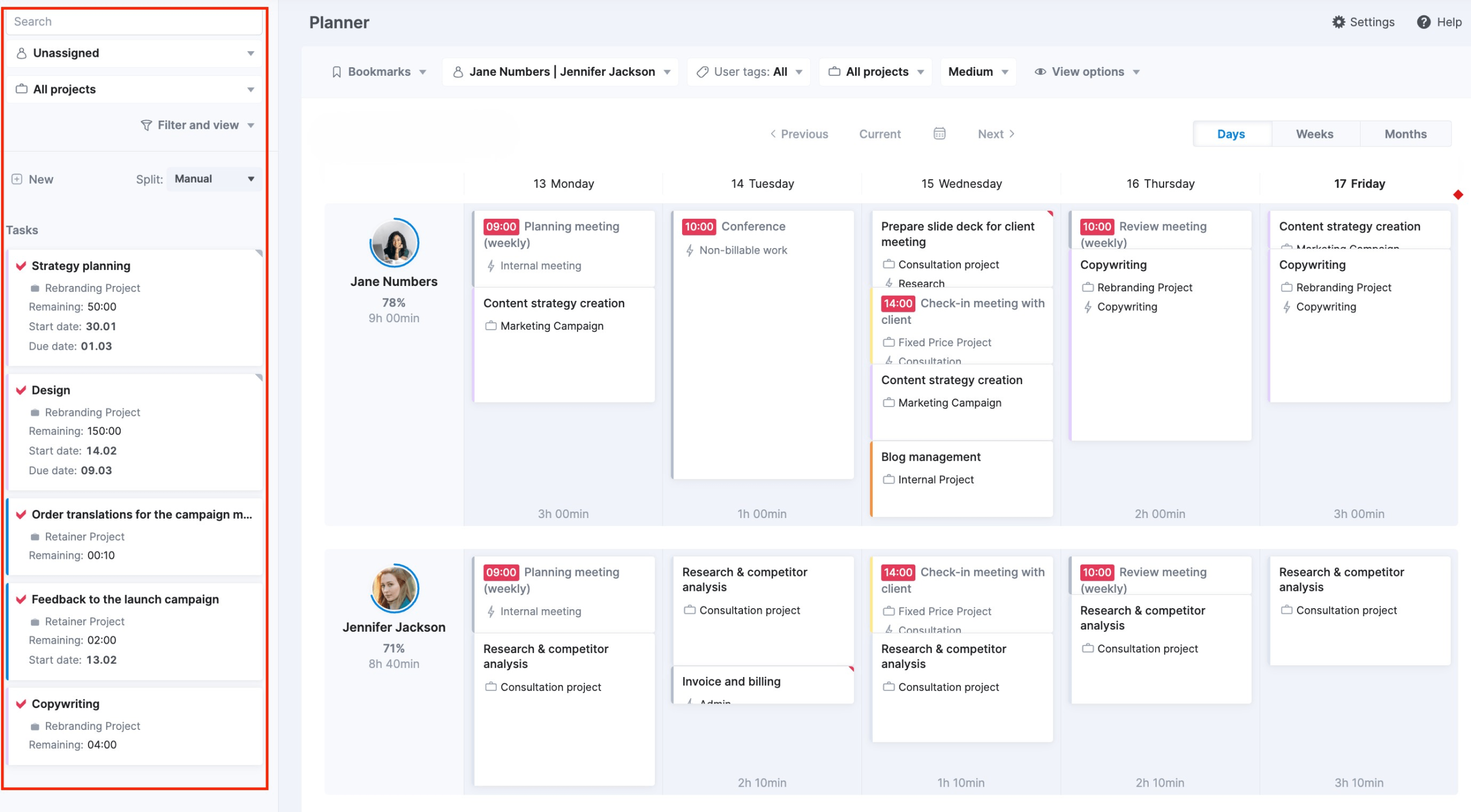1471x812 pixels.
Task: Open the calendar date picker icon
Action: [939, 134]
